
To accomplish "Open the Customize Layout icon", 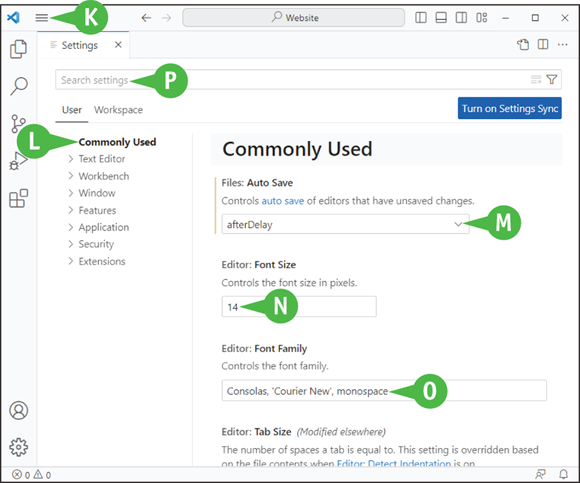I will pos(482,17).
